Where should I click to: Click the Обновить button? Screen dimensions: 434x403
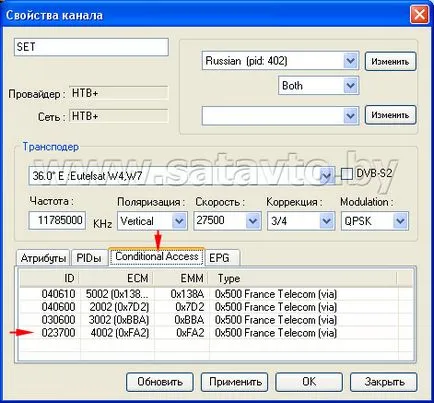(x=160, y=382)
